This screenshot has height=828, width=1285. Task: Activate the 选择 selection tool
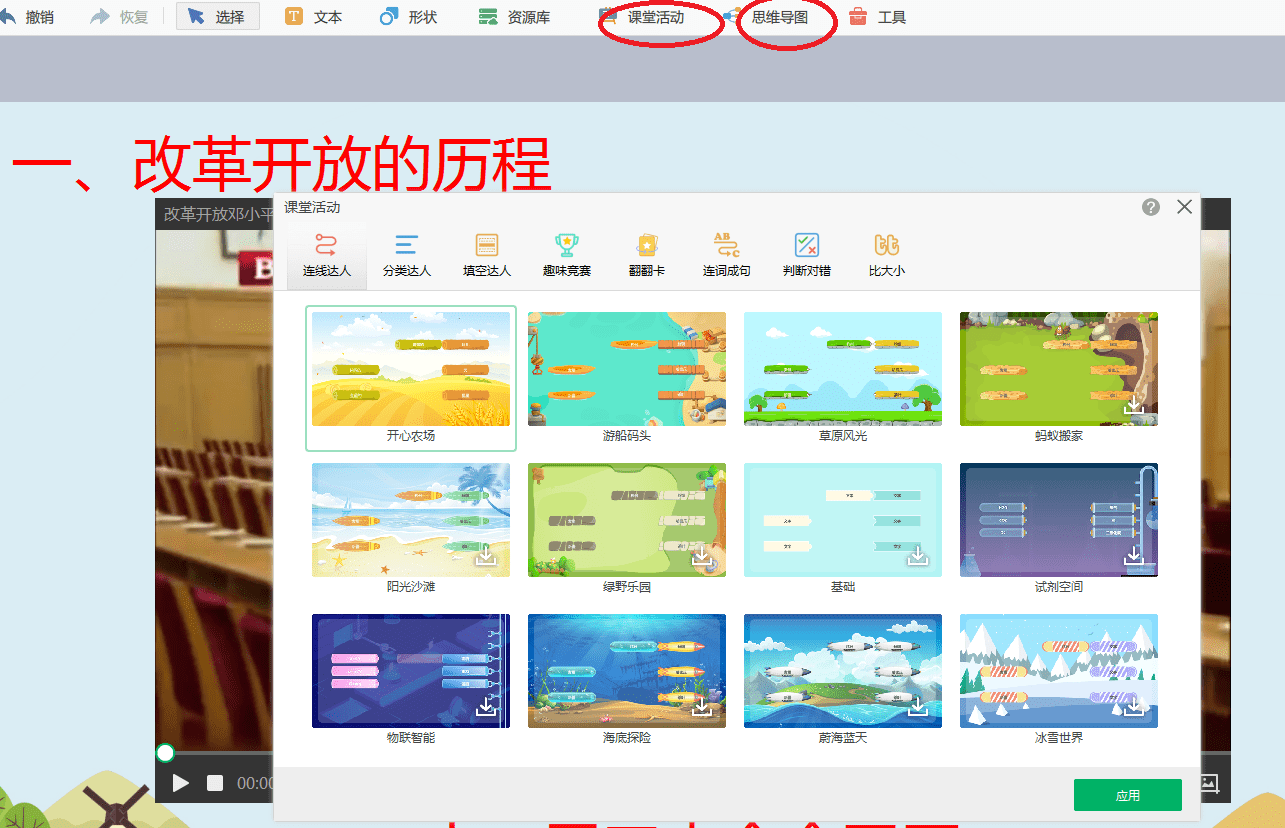coord(217,17)
